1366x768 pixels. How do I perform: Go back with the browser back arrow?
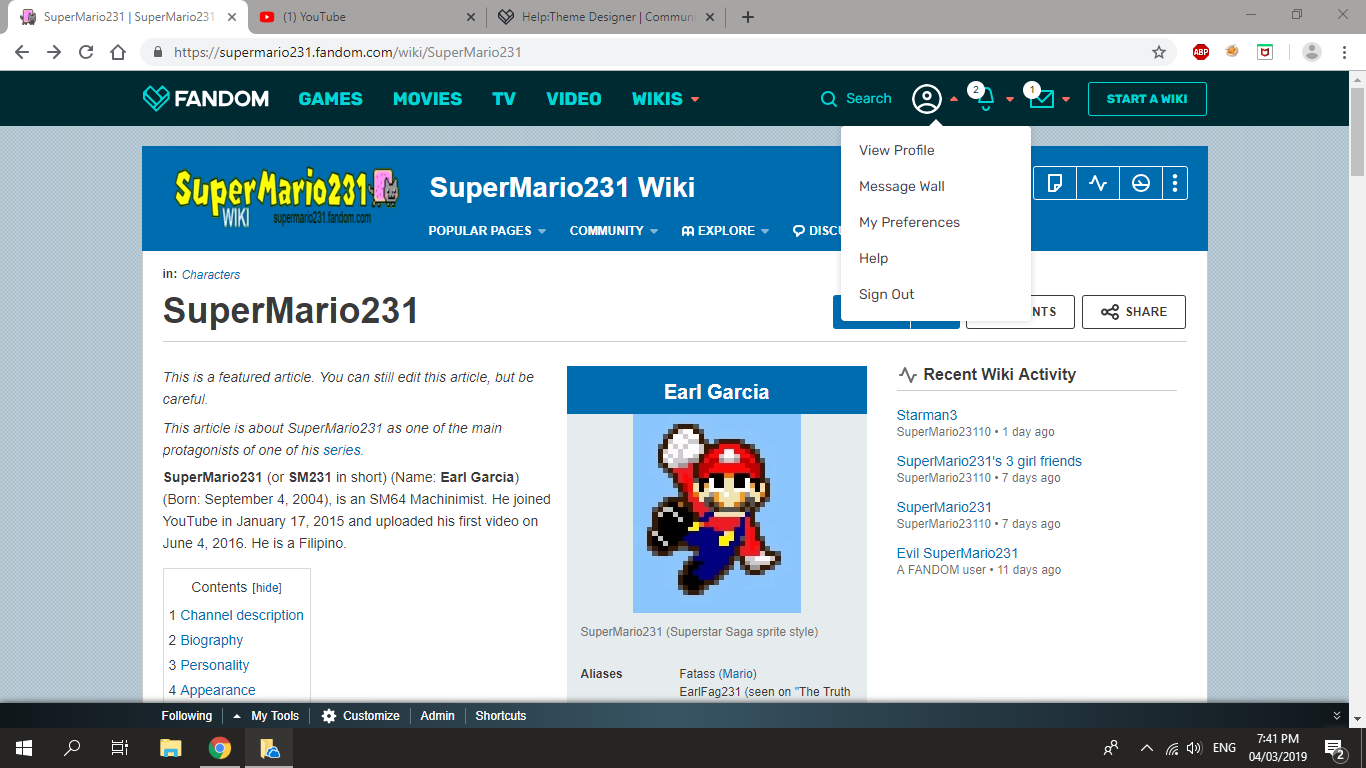point(22,52)
